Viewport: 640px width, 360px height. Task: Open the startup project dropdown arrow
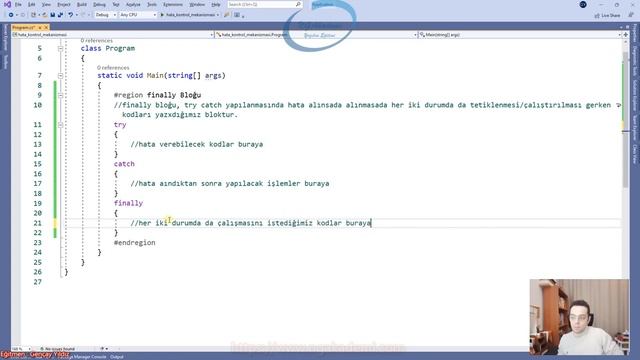pyautogui.click(x=218, y=15)
